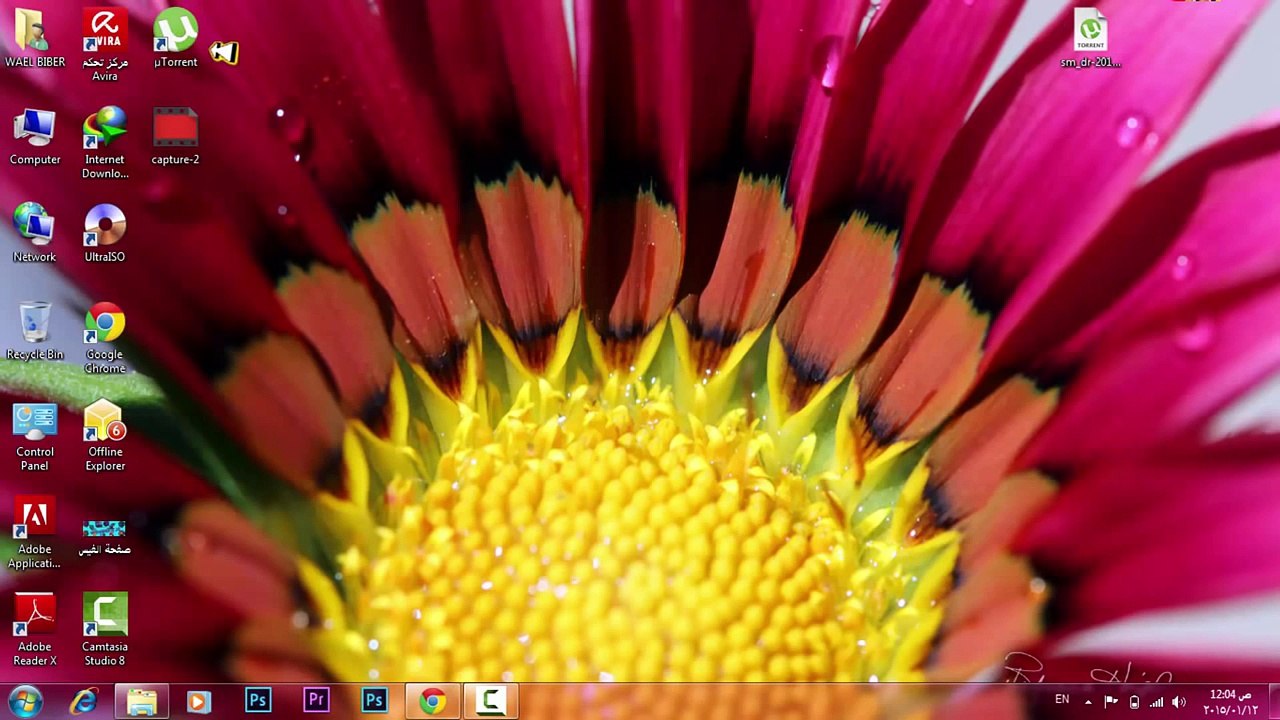This screenshot has height=720, width=1280.
Task: Select the Adobe Reader X shortcut
Action: [35, 630]
